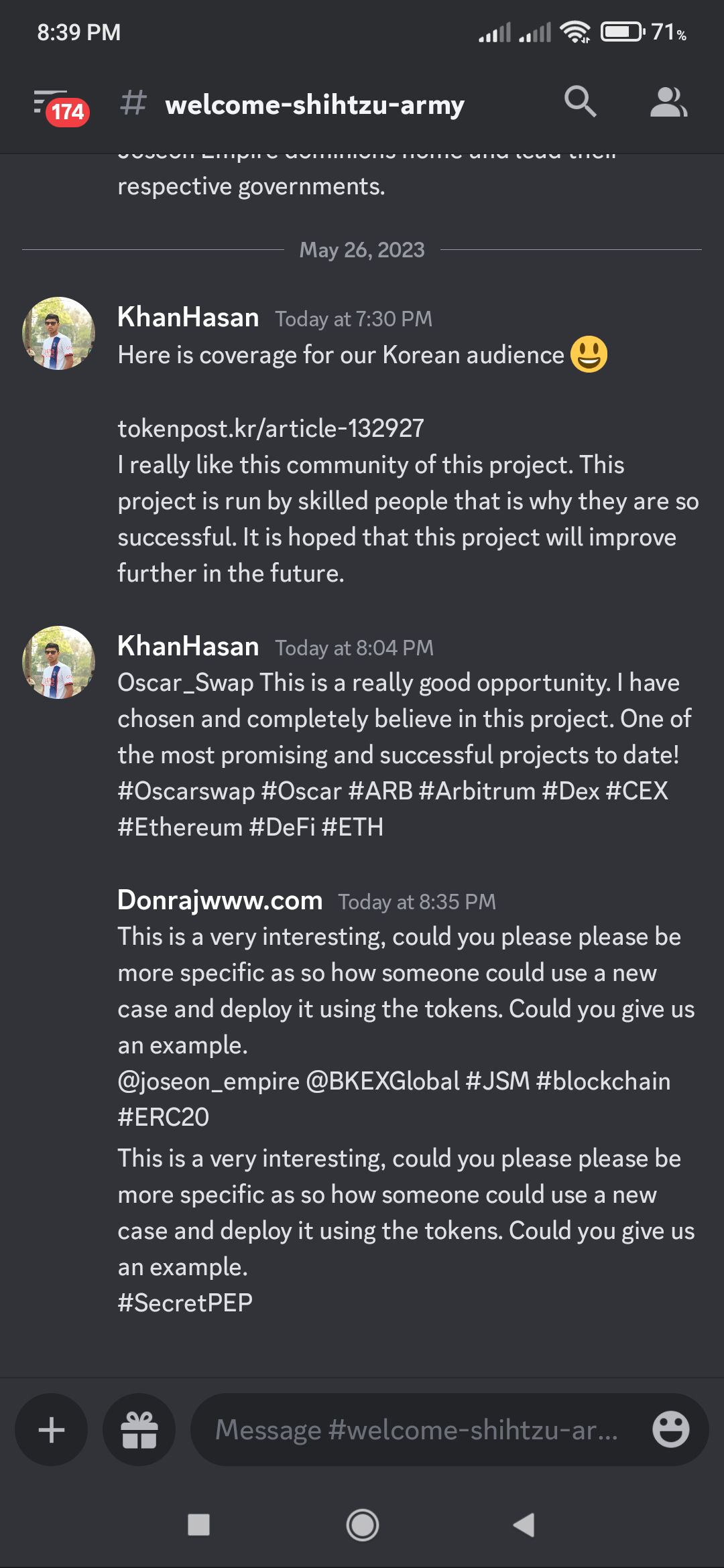Show the members list icon
The width and height of the screenshot is (724, 1568).
[x=668, y=102]
